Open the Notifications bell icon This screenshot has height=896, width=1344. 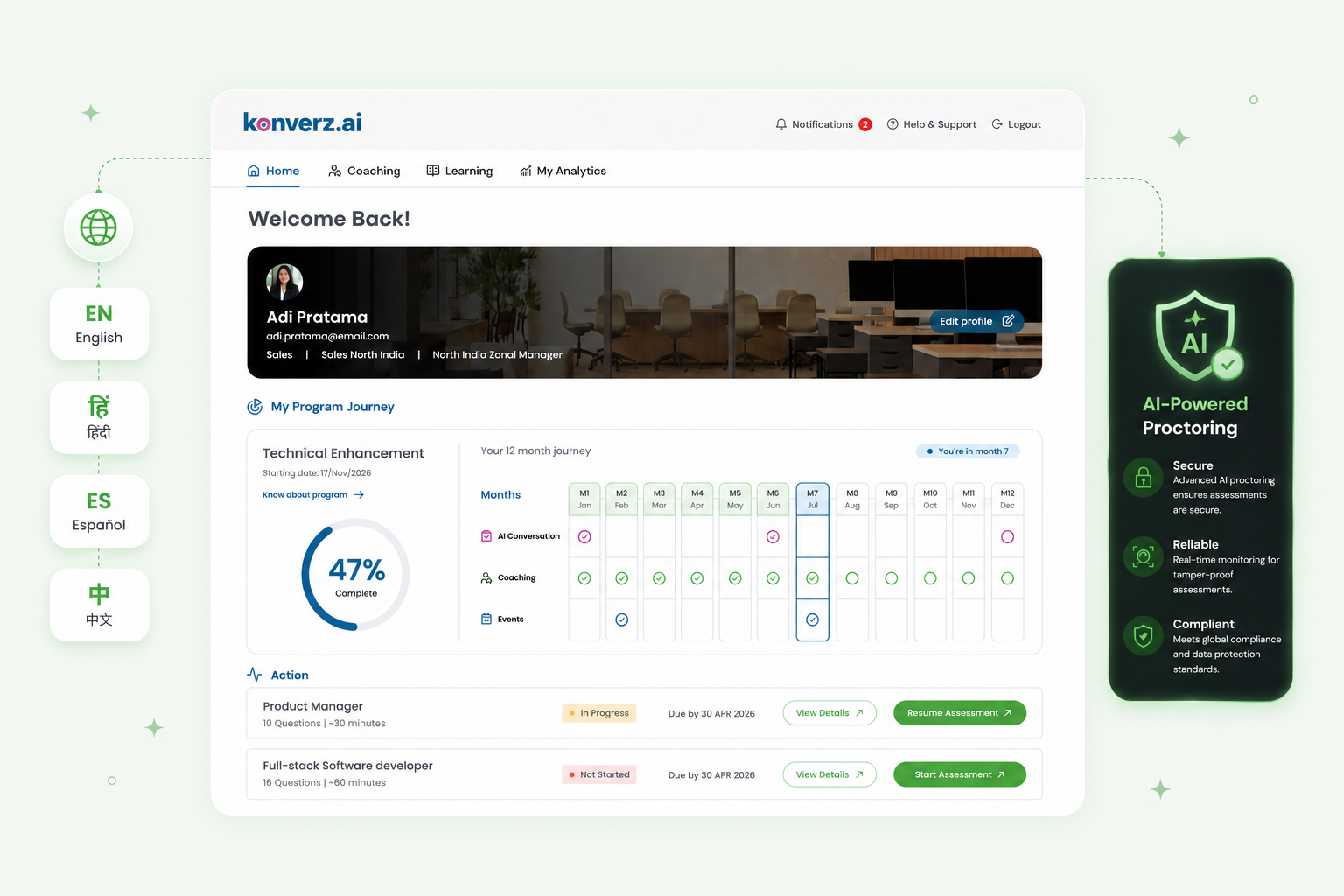click(x=780, y=124)
